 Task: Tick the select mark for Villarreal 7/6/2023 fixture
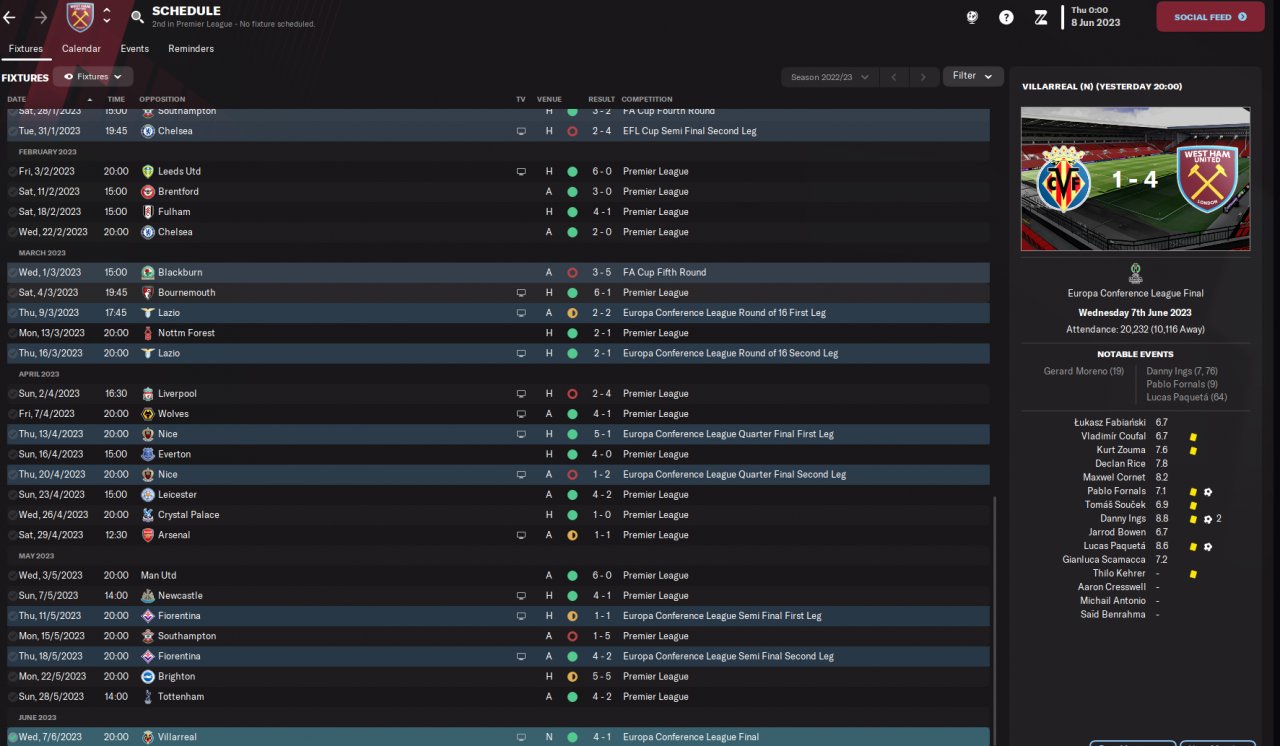12,737
